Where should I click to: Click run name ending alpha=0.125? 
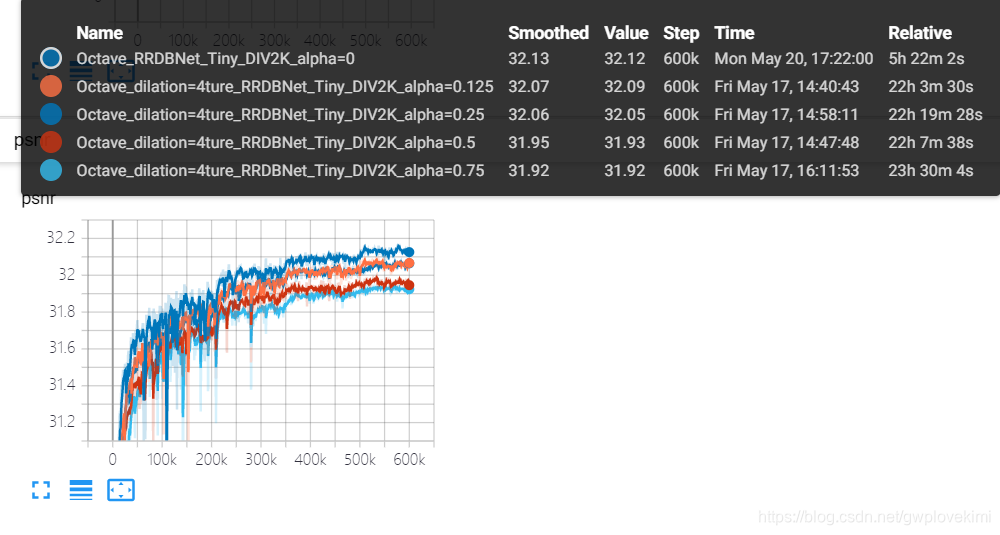click(285, 87)
